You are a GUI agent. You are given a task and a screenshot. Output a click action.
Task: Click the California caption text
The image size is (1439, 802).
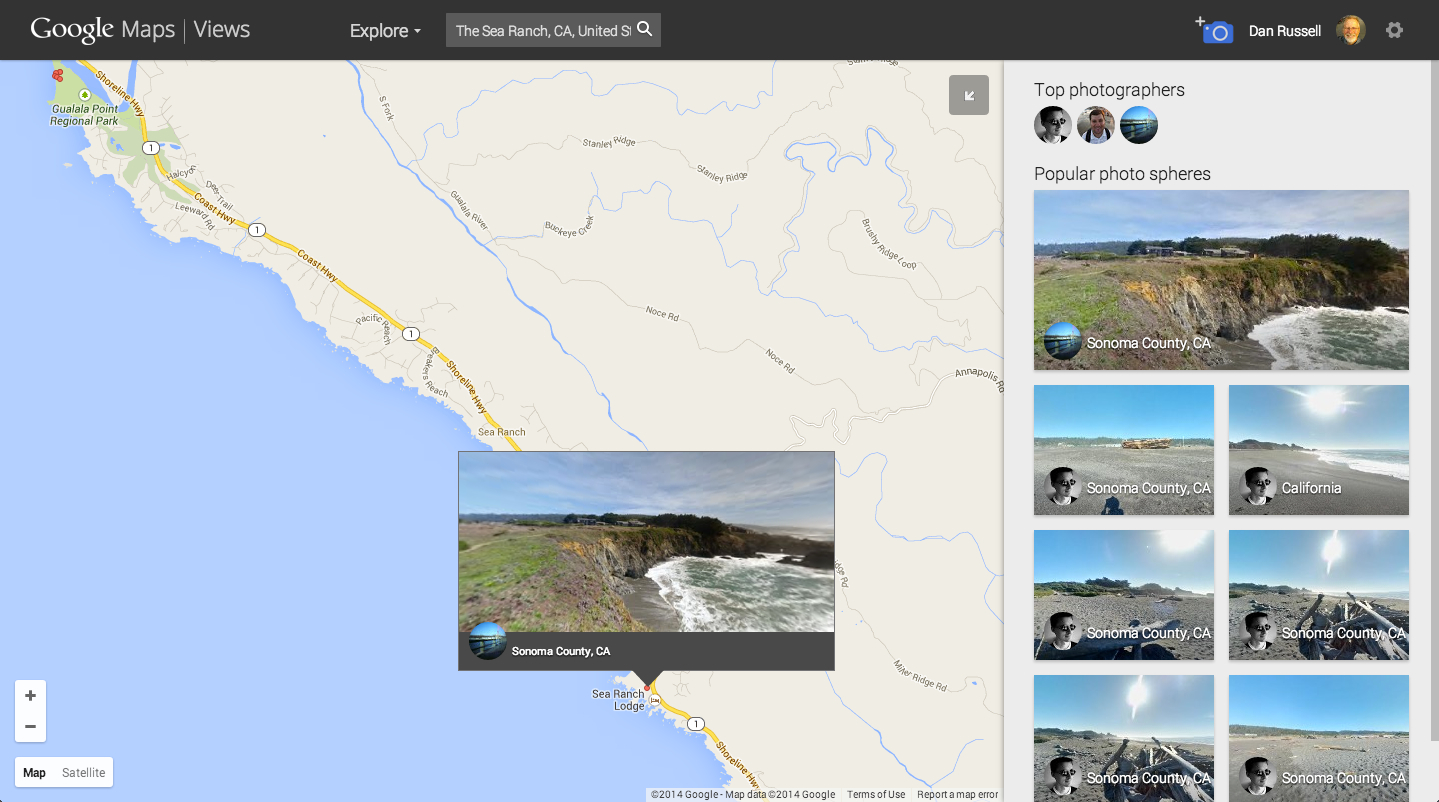click(x=1311, y=488)
